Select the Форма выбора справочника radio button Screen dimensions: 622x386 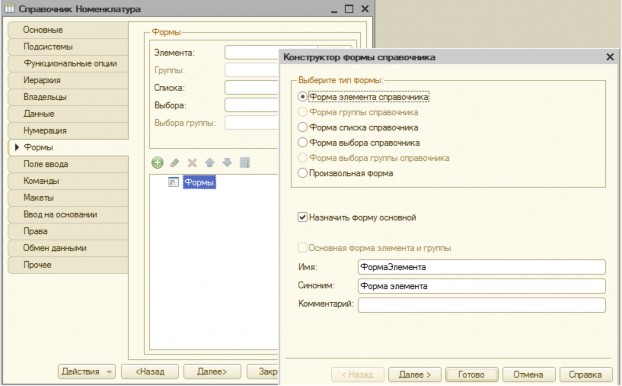(302, 142)
